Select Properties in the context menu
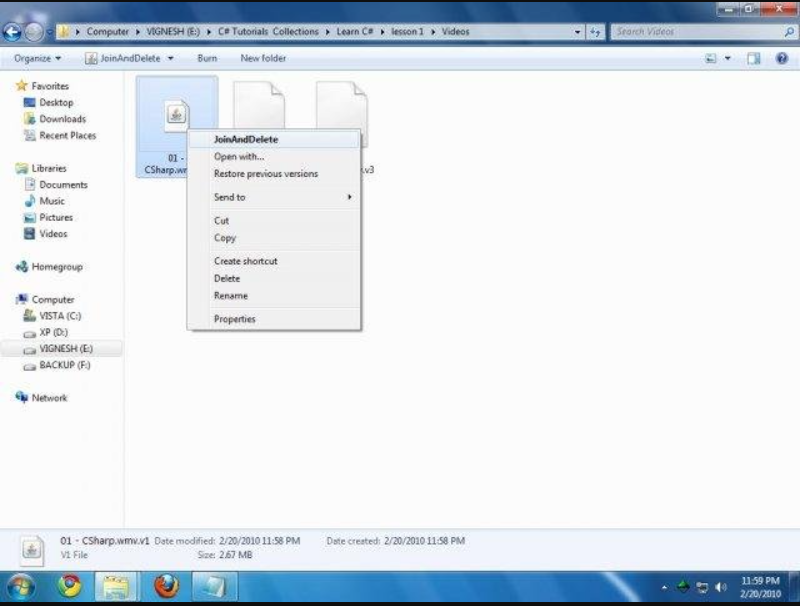Screen dimensions: 800x606 235,319
